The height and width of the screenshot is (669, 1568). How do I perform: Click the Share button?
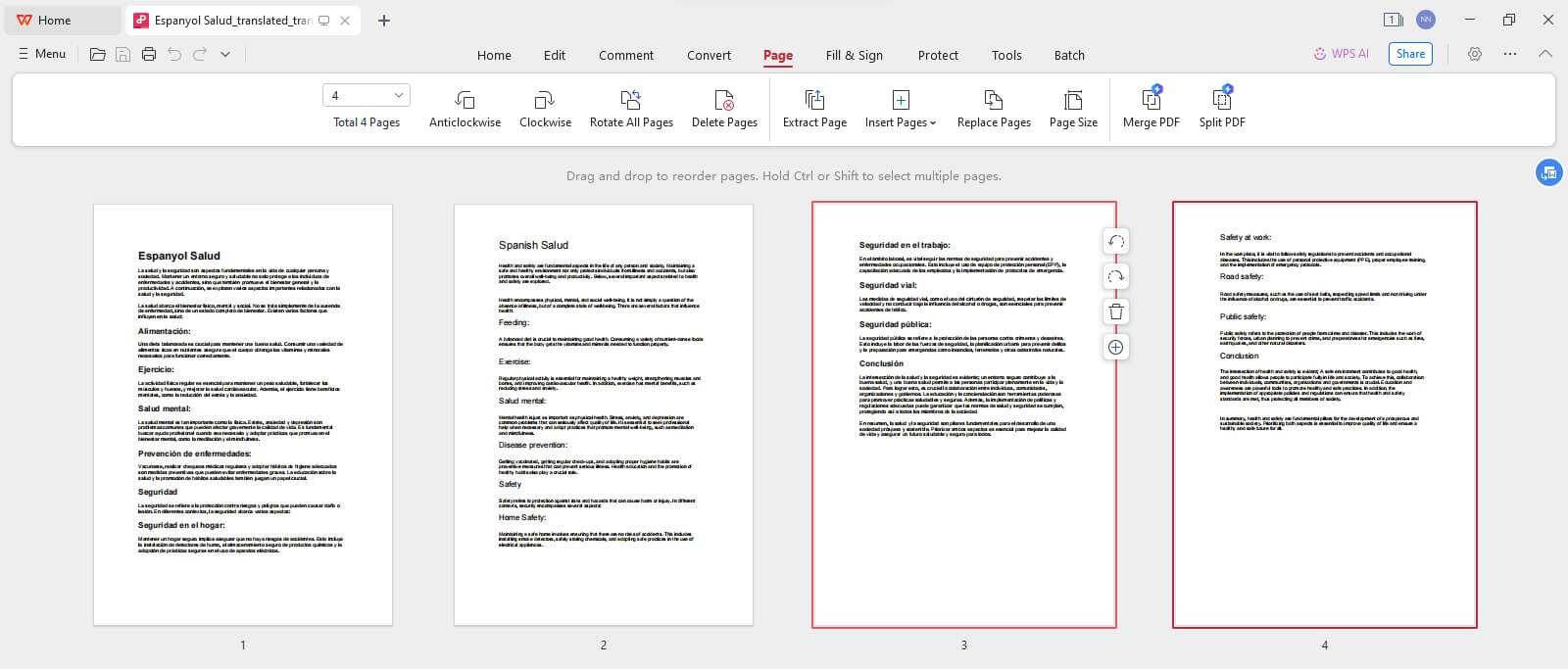[1410, 54]
